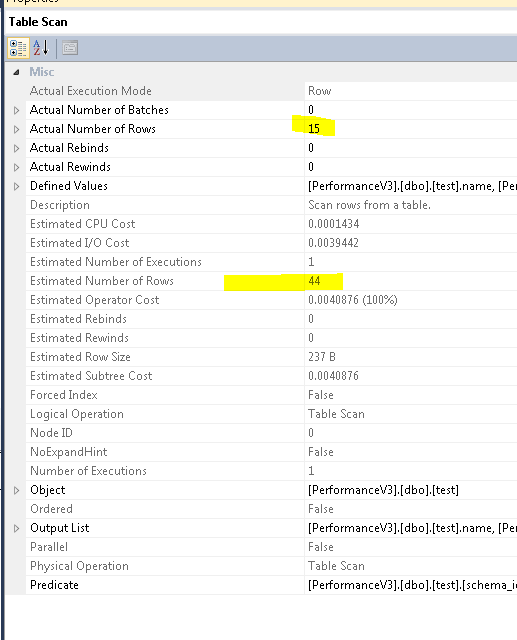517x640 pixels.
Task: Expand the Actual Rebinds row
Action: tap(16, 148)
